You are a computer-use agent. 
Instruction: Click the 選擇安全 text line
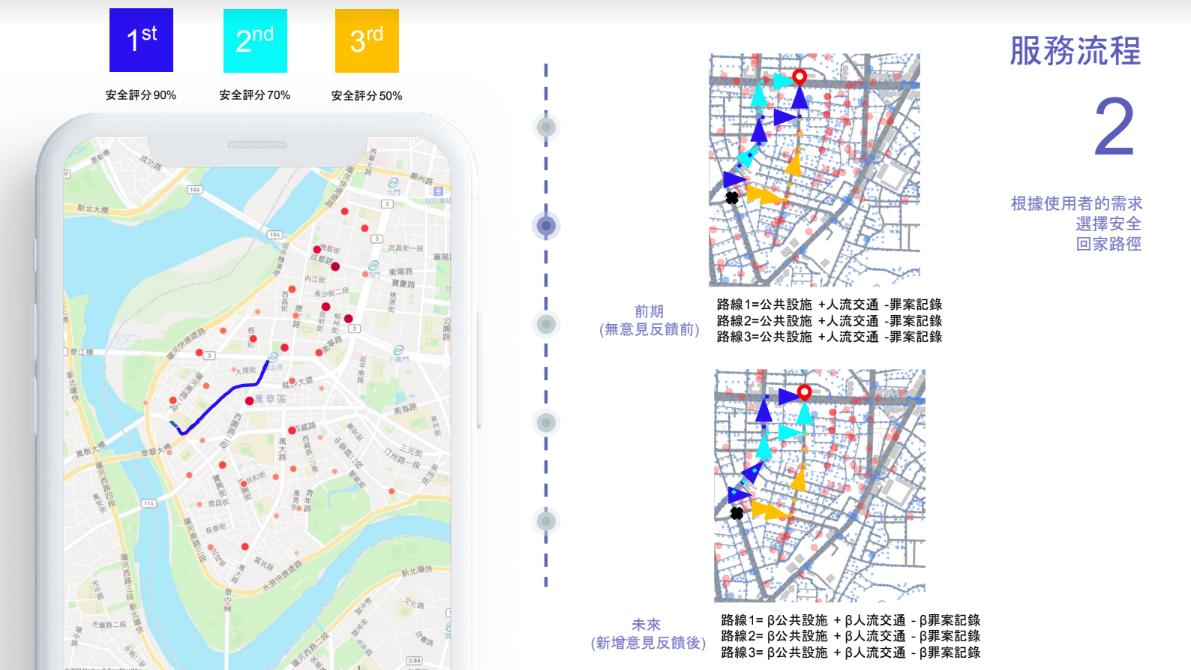click(x=1108, y=223)
